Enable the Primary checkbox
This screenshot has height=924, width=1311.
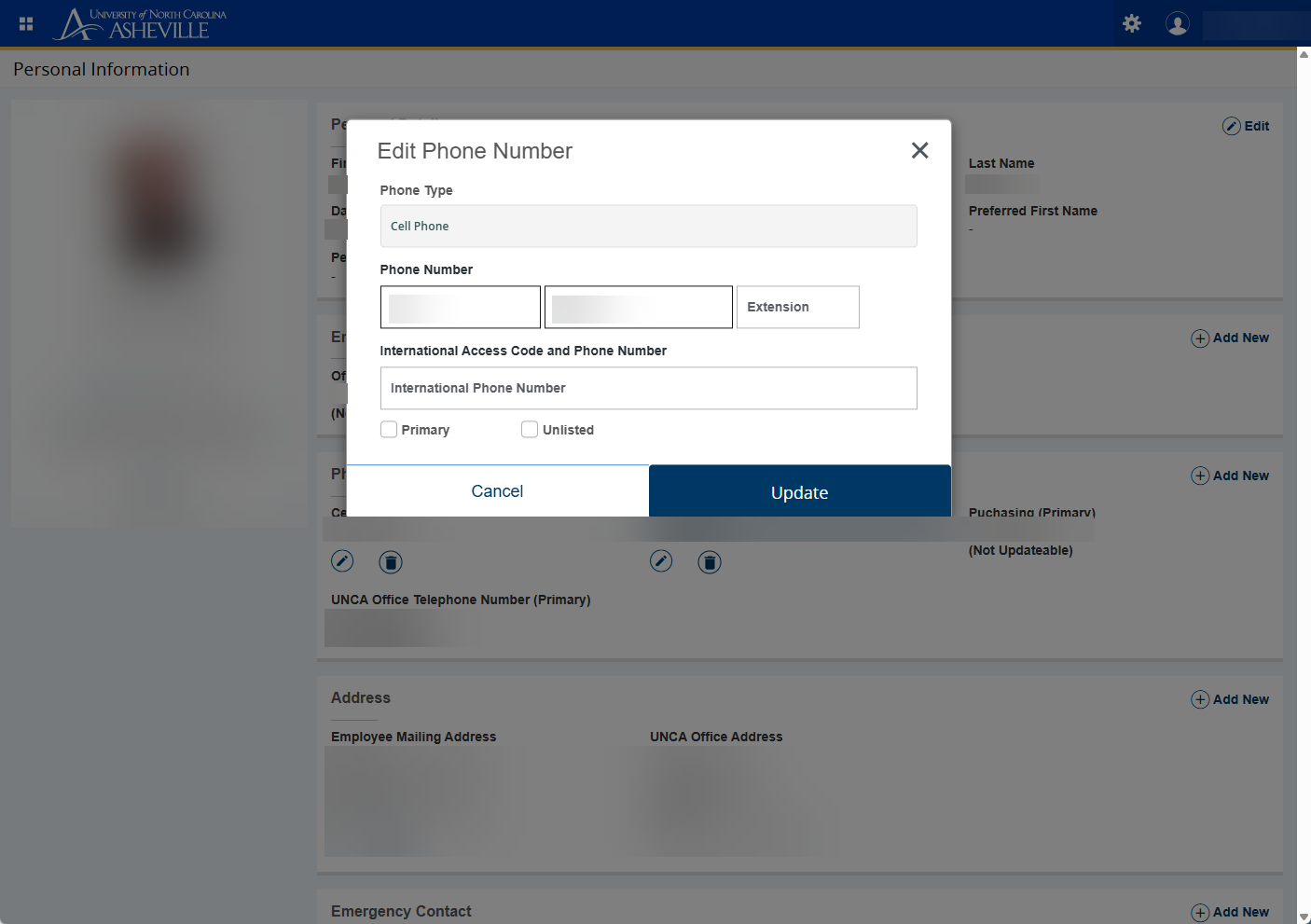coord(389,430)
